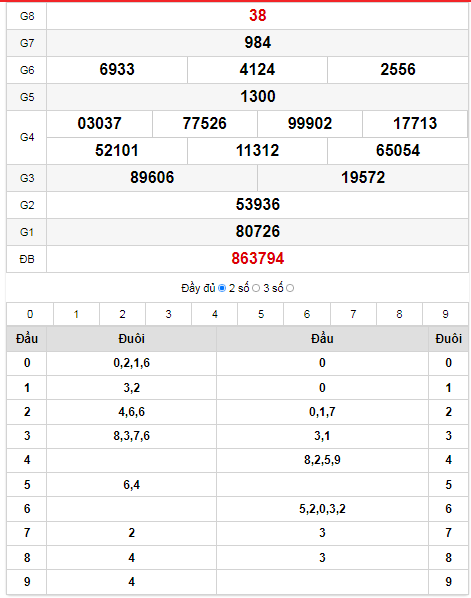This screenshot has width=471, height=598.
Task: Choose digit filter tab 3
Action: point(169,314)
